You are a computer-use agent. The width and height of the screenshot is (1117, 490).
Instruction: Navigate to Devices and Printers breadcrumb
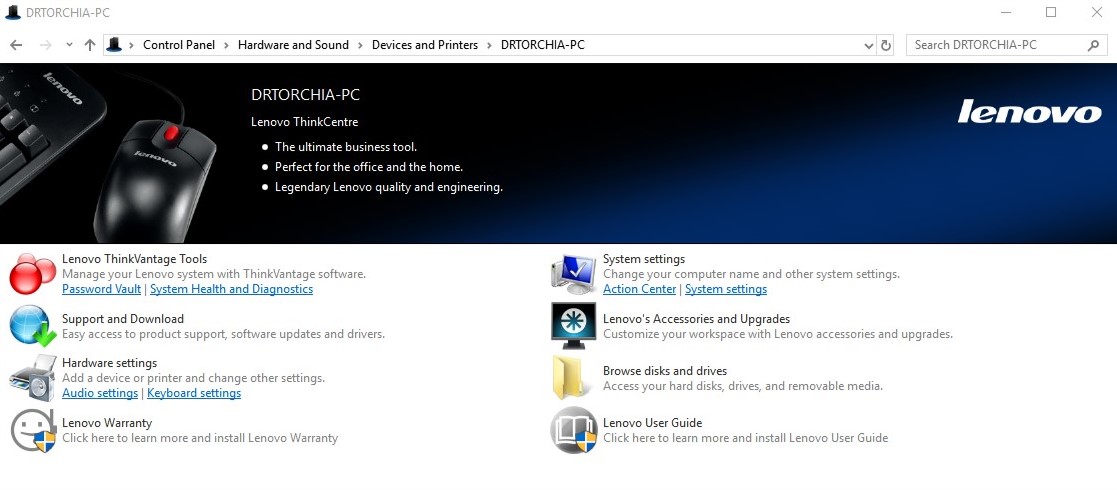click(425, 45)
